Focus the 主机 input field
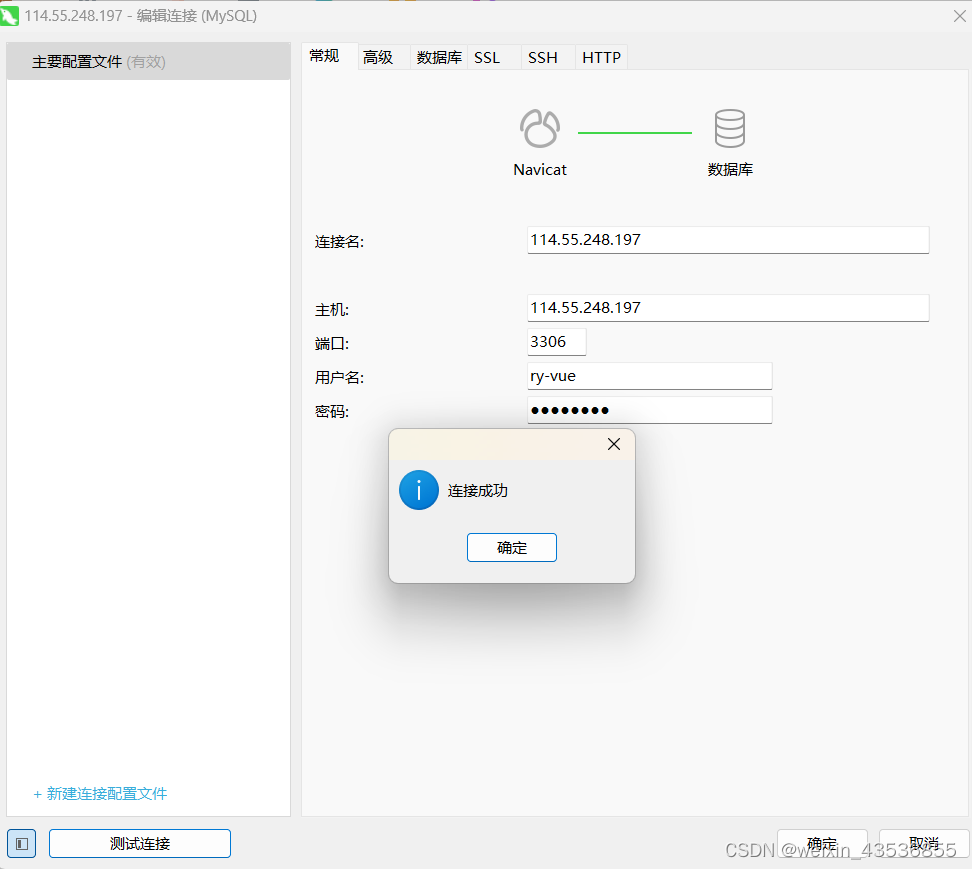Image resolution: width=972 pixels, height=869 pixels. 728,308
